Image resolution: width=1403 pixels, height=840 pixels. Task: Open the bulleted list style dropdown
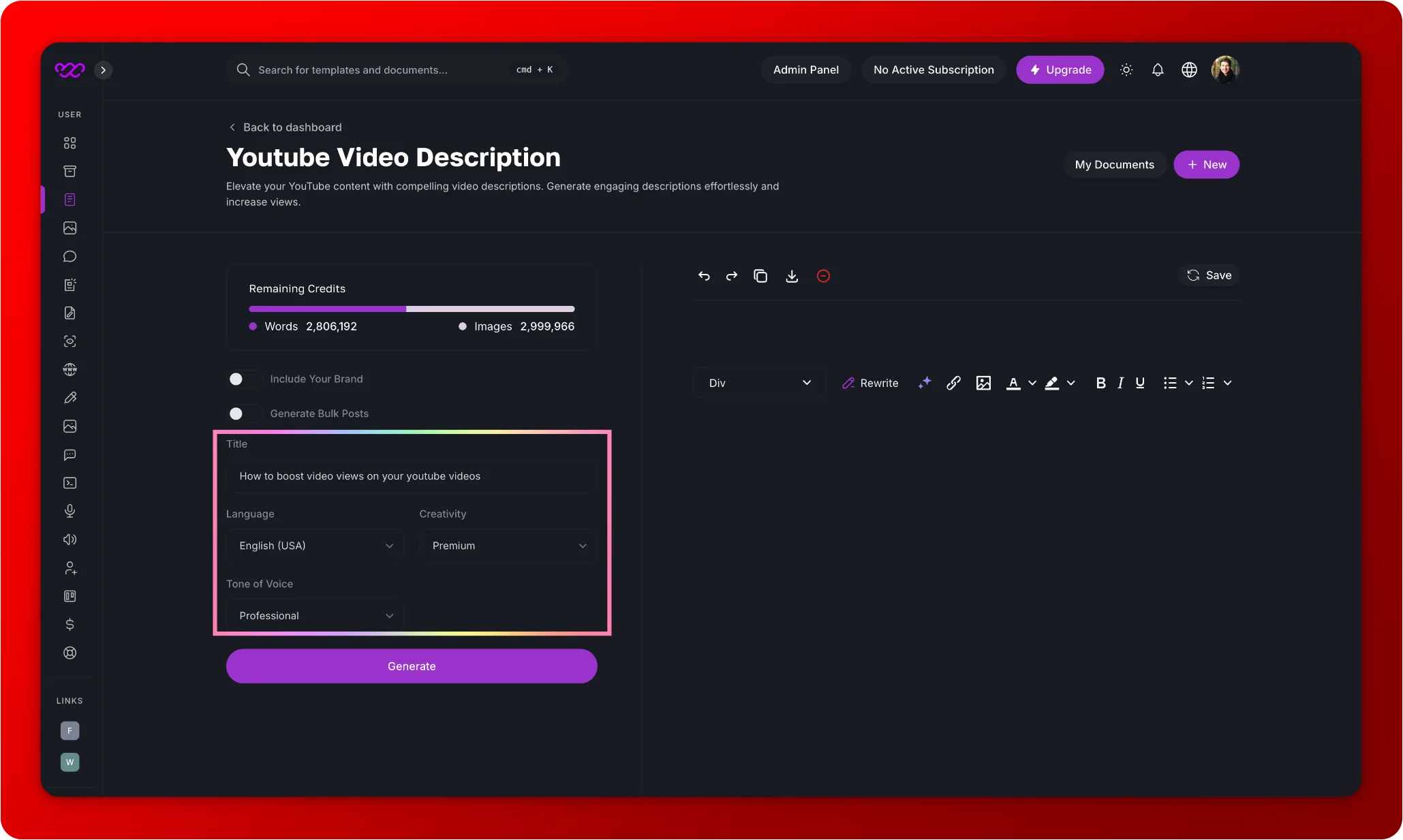(x=1189, y=383)
